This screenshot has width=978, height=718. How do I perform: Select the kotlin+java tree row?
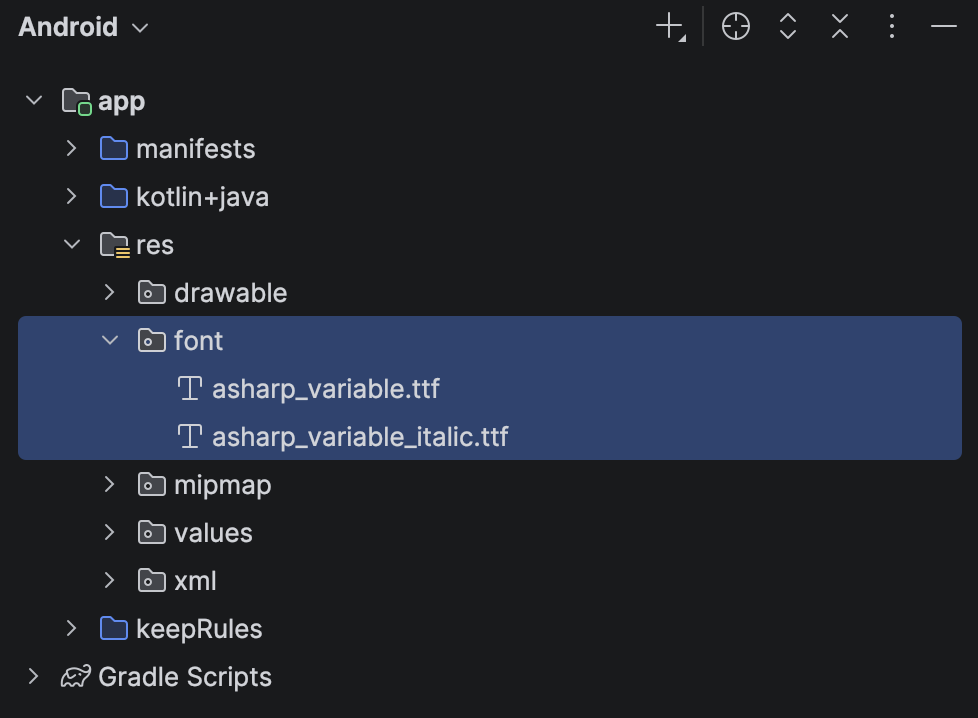pos(490,196)
